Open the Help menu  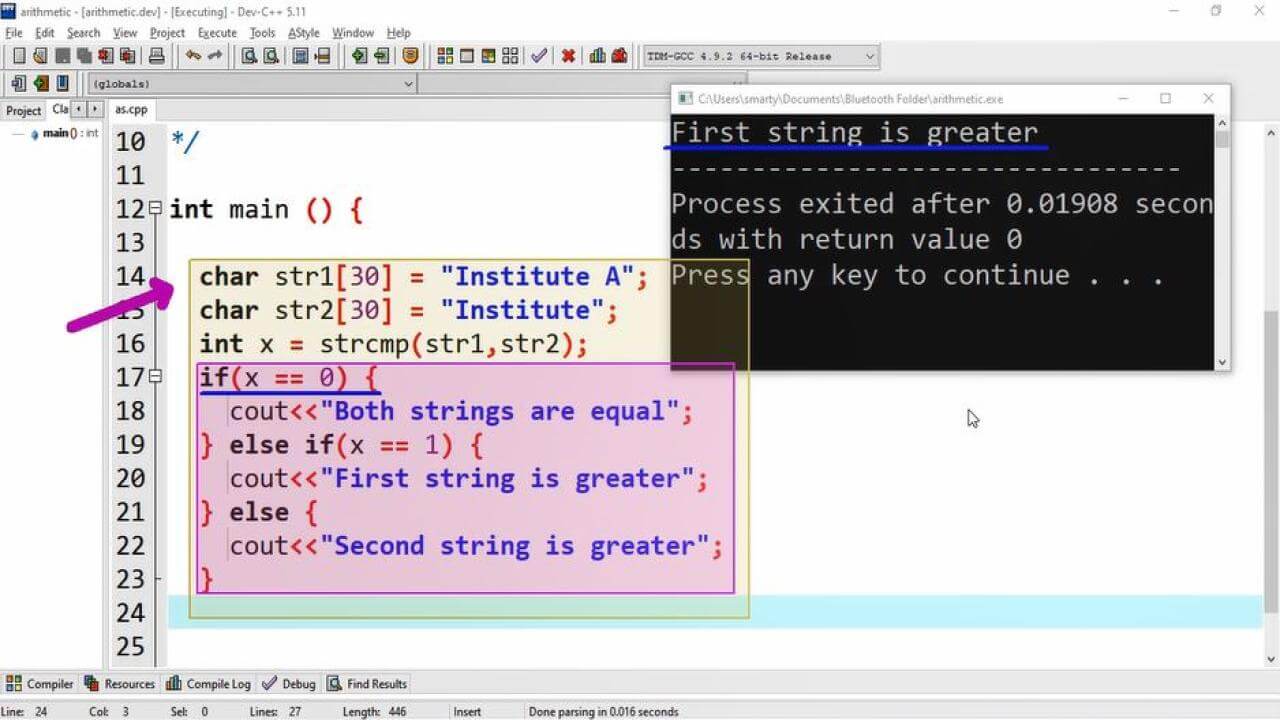click(x=398, y=33)
